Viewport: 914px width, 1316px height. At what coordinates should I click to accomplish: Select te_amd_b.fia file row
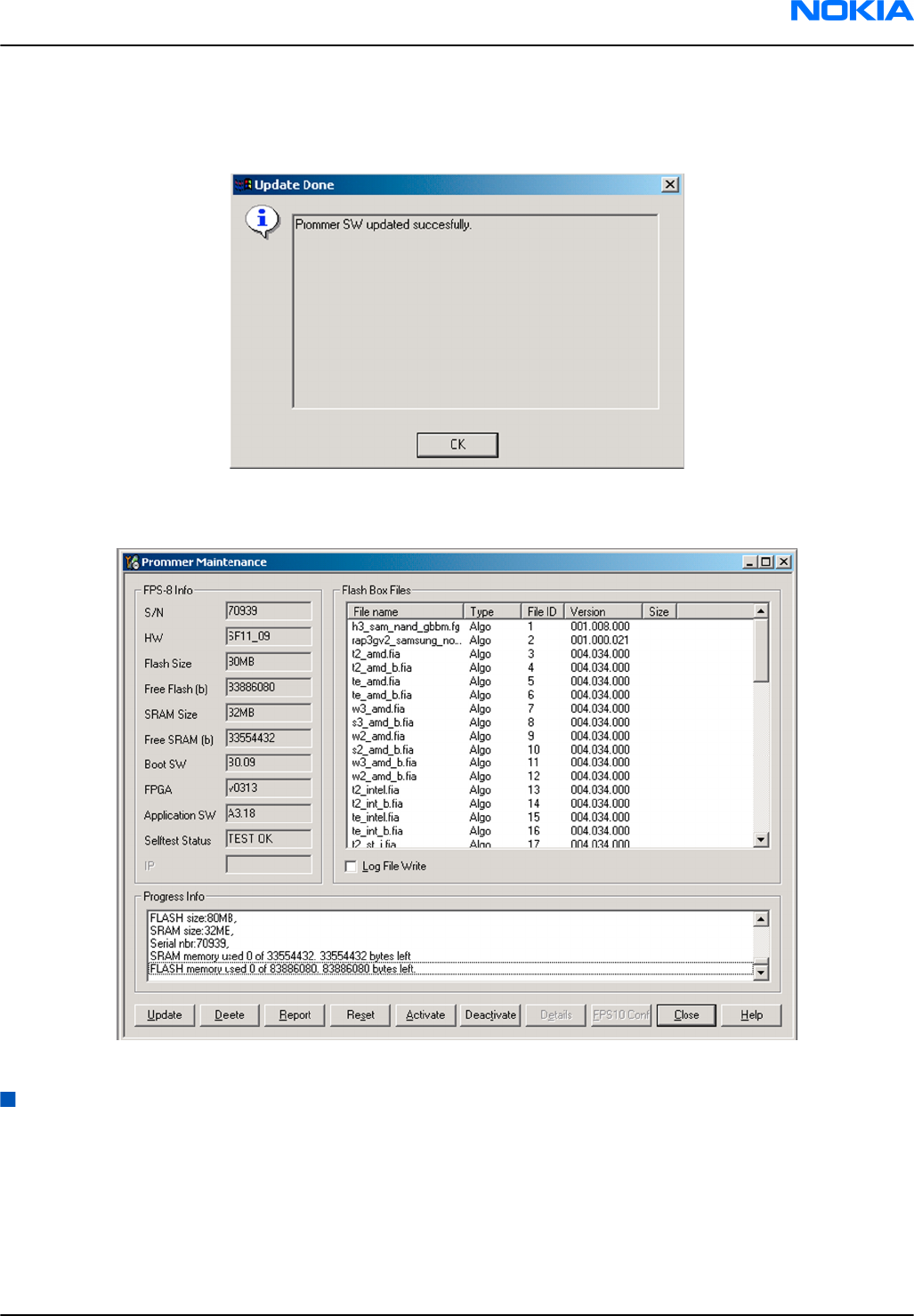[x=550, y=695]
